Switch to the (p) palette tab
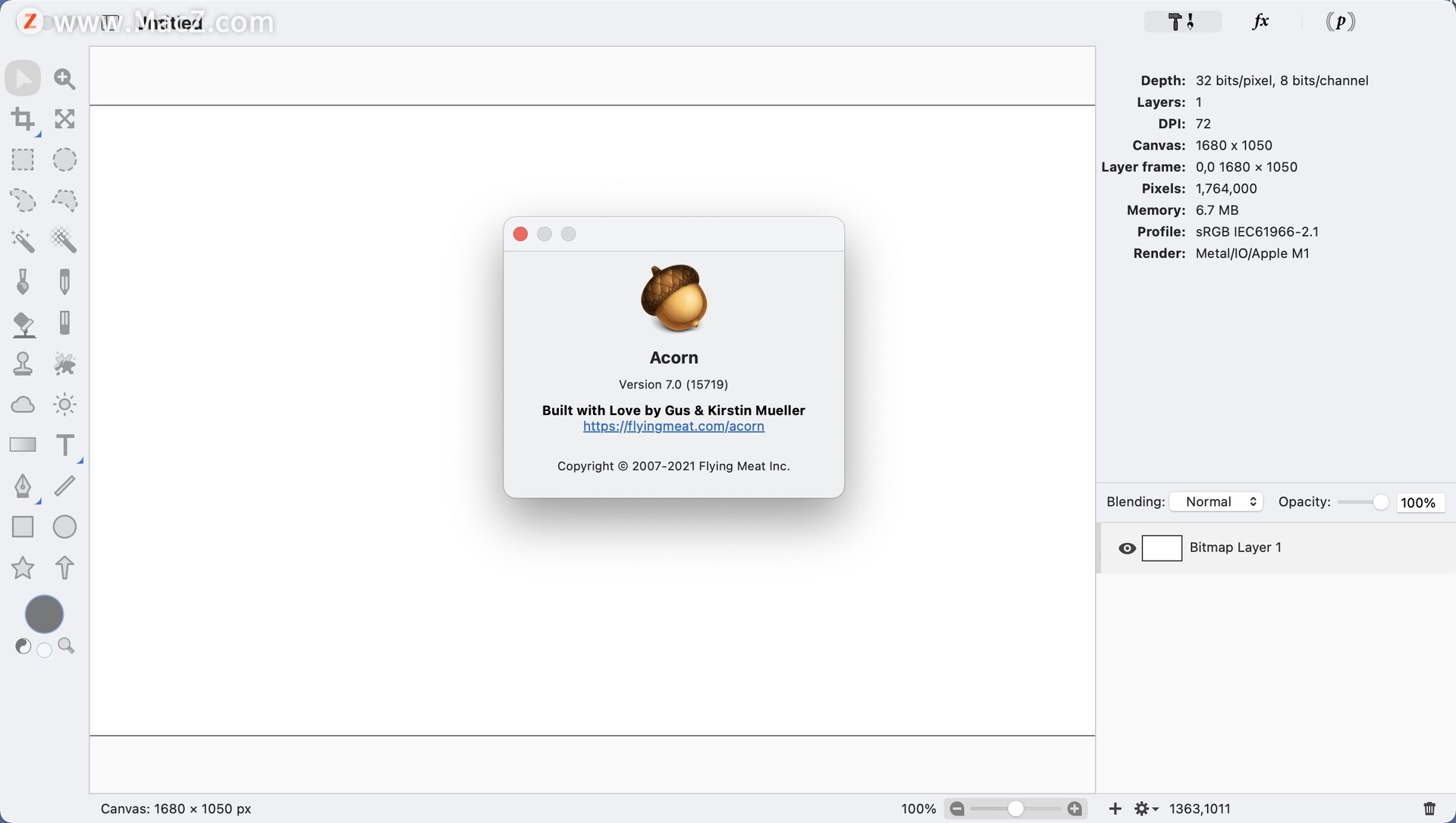Image resolution: width=1456 pixels, height=823 pixels. (x=1340, y=21)
